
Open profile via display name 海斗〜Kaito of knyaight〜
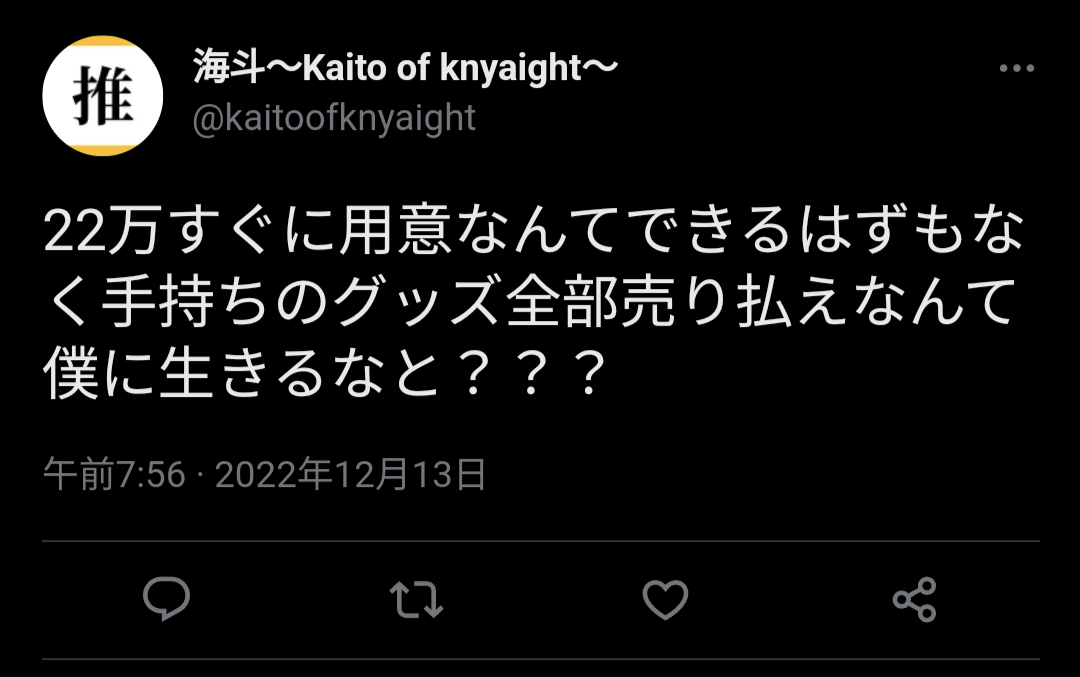pos(405,67)
